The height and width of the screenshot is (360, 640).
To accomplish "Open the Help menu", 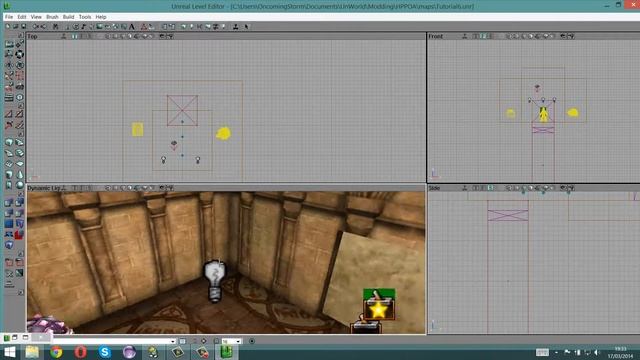I will point(101,17).
